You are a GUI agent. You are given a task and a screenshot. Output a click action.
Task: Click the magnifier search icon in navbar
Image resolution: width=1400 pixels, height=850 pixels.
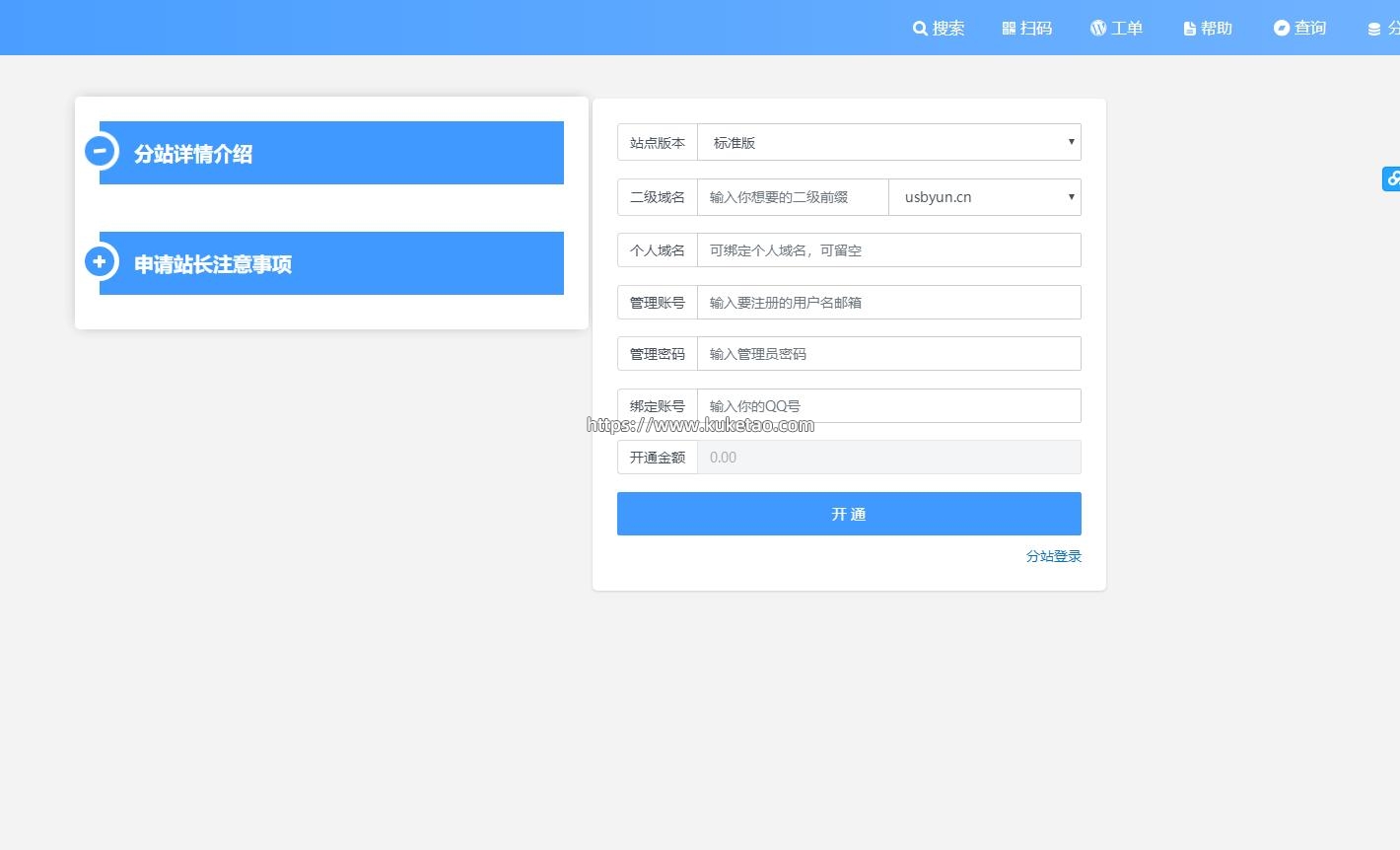point(920,29)
